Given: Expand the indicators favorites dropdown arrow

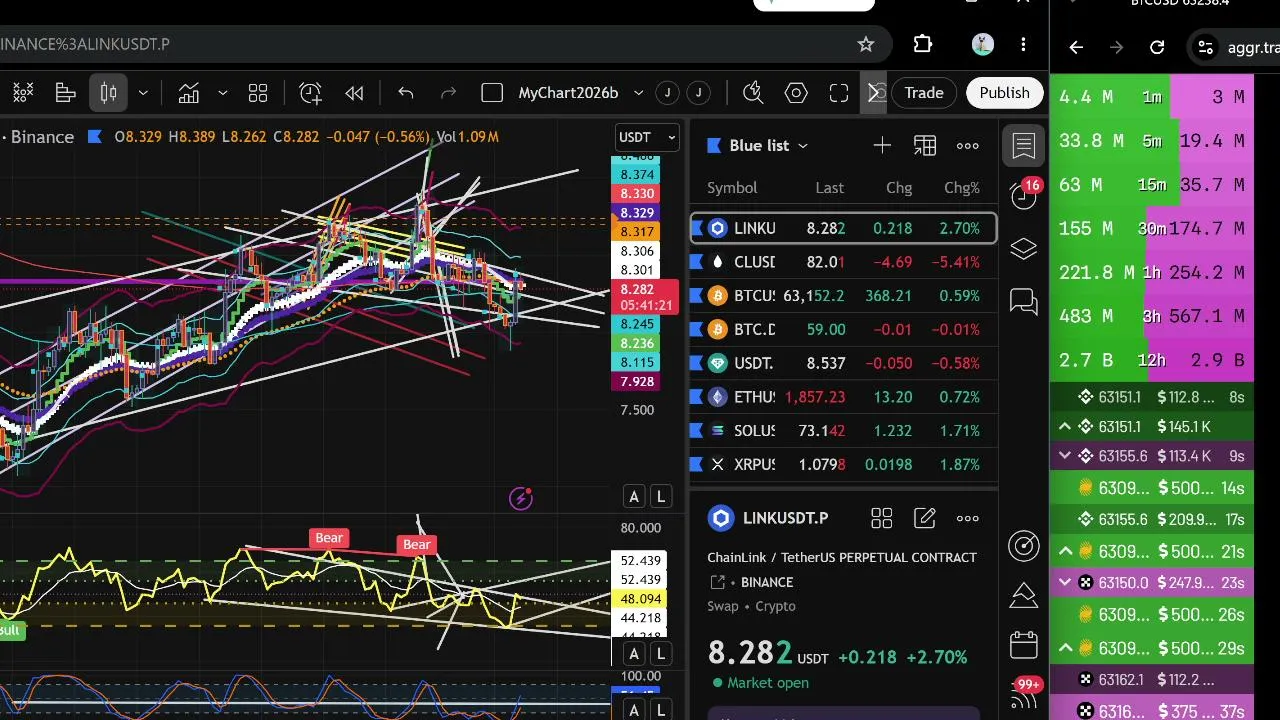Looking at the screenshot, I should click(x=222, y=93).
